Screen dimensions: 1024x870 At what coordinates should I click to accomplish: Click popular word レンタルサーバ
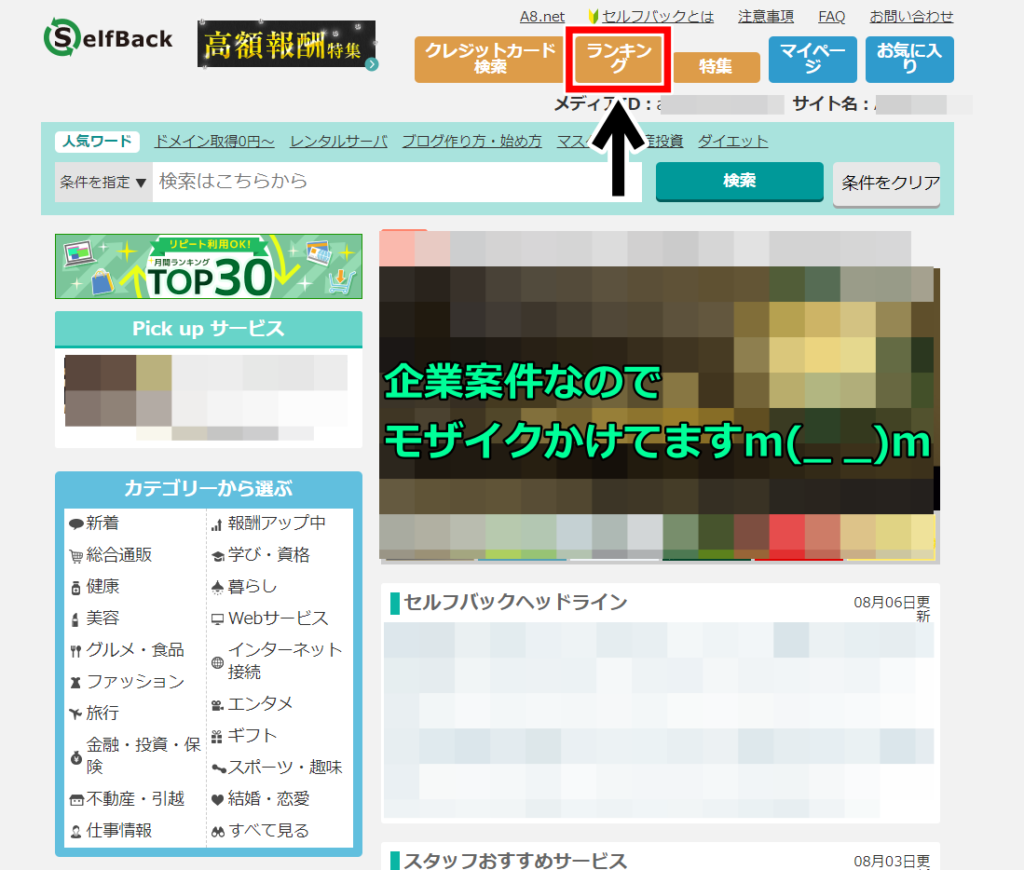(338, 141)
